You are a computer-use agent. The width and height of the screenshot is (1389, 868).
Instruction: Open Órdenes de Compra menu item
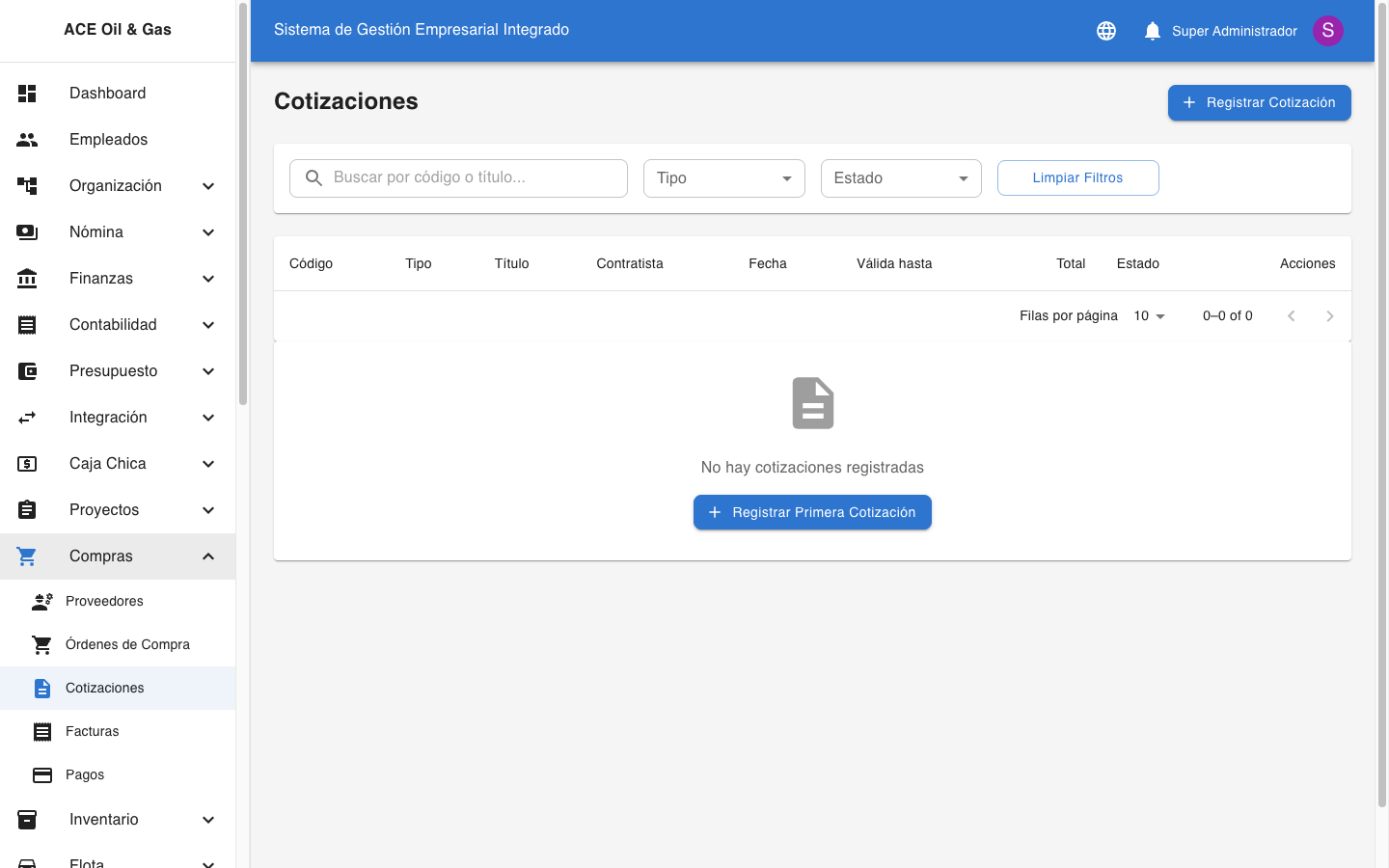(x=127, y=645)
